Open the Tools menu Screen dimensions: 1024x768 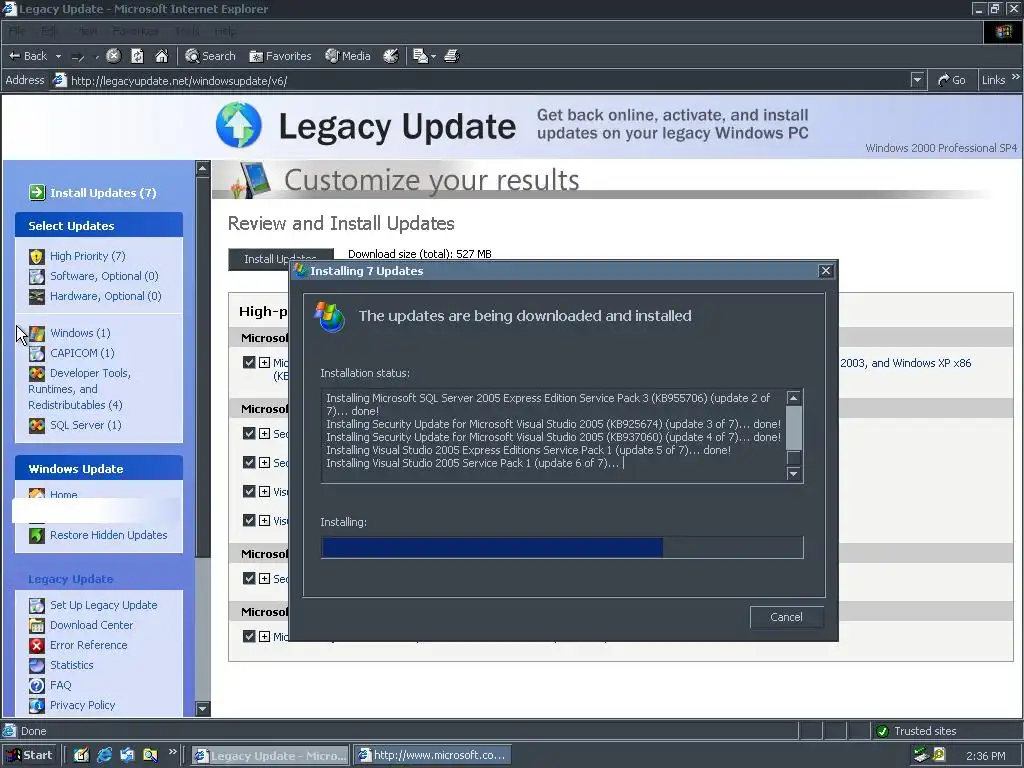(187, 31)
